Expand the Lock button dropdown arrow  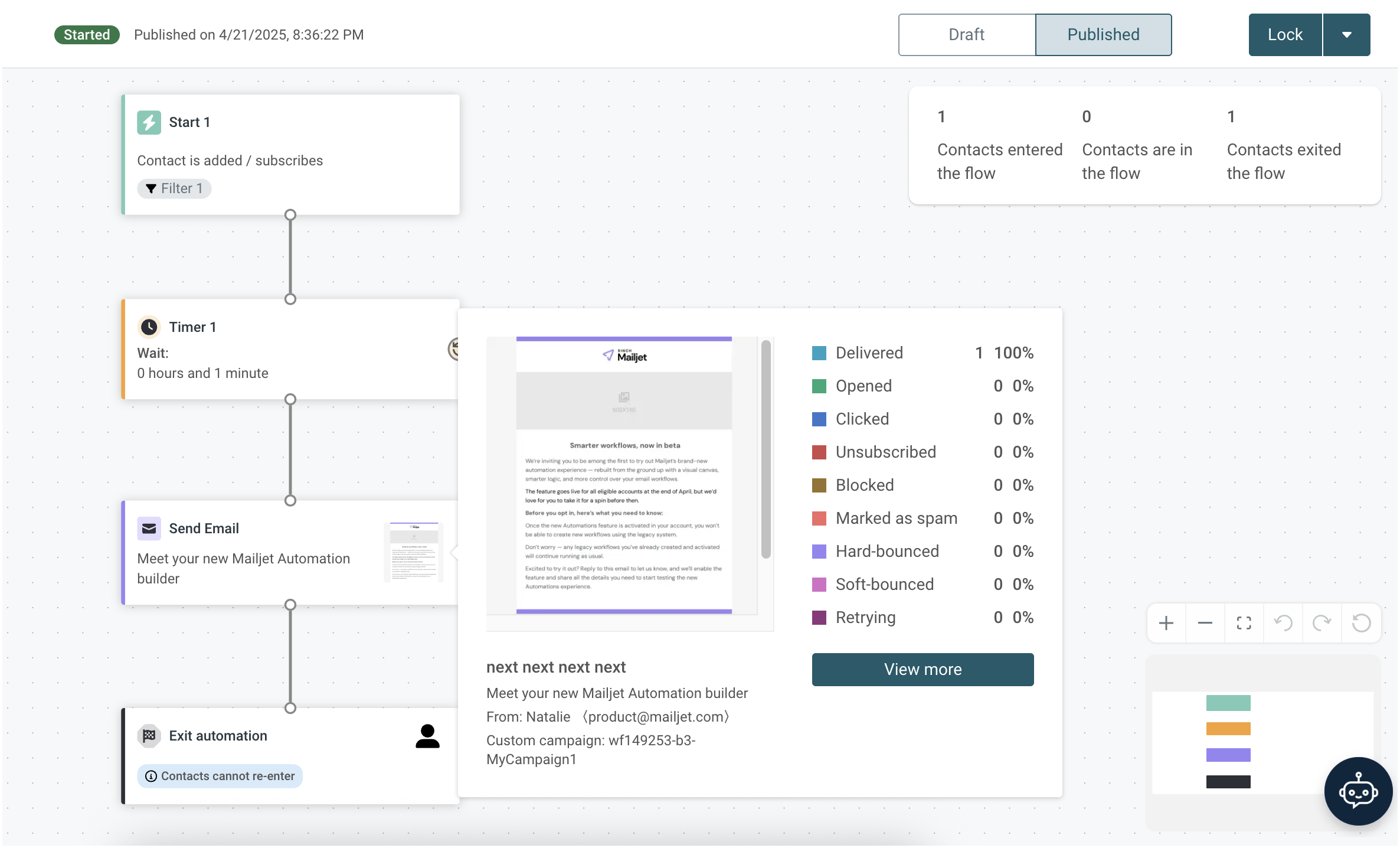(x=1347, y=35)
